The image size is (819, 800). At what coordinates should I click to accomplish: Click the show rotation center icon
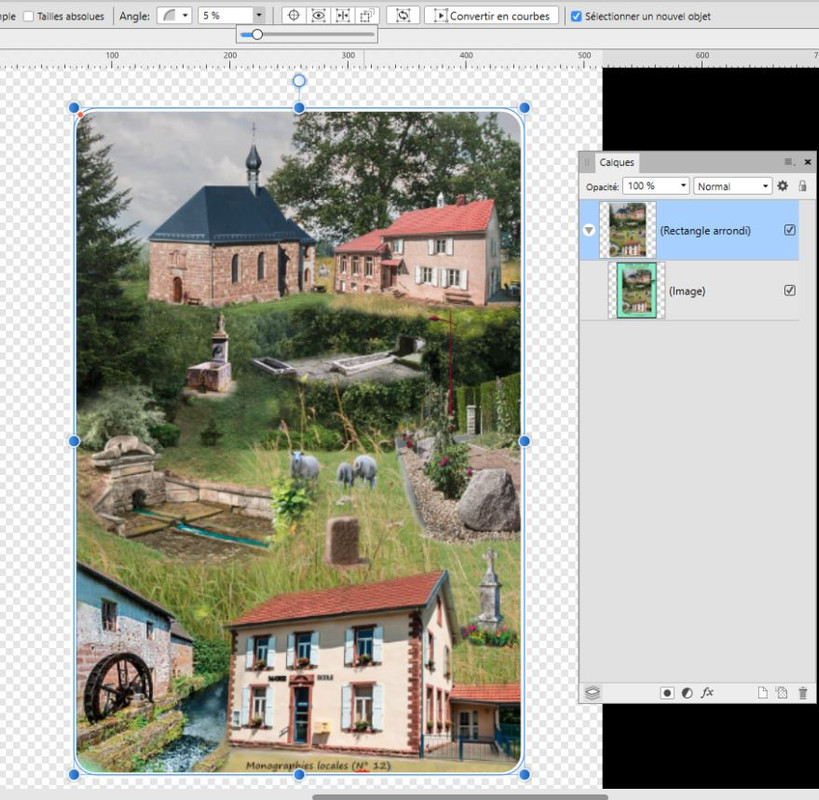click(x=294, y=16)
